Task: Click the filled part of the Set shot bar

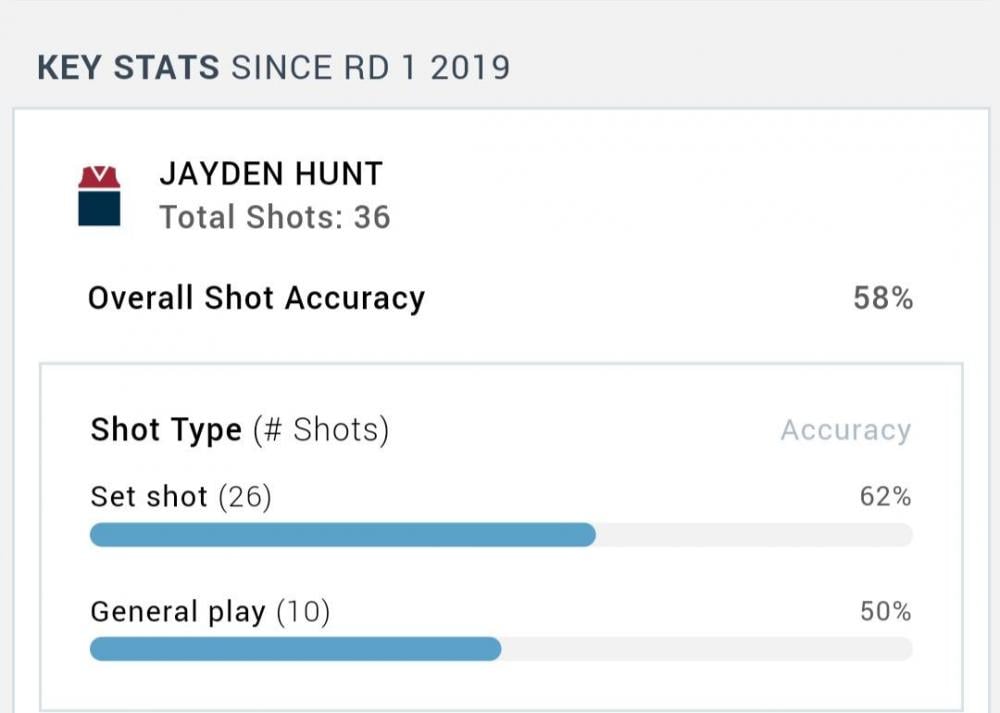Action: tap(342, 535)
